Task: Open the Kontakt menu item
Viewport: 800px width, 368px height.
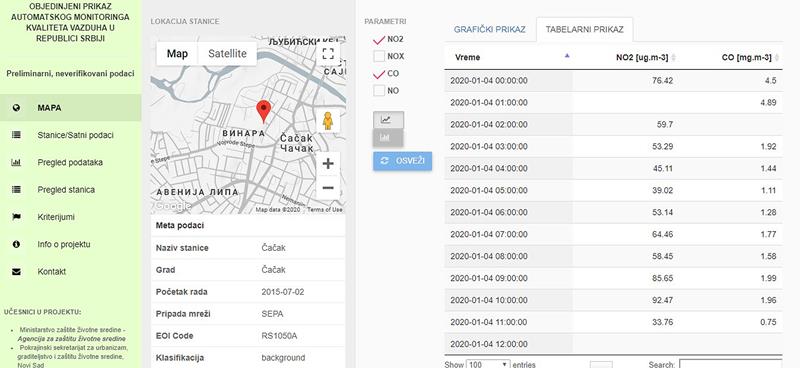Action: (x=70, y=272)
